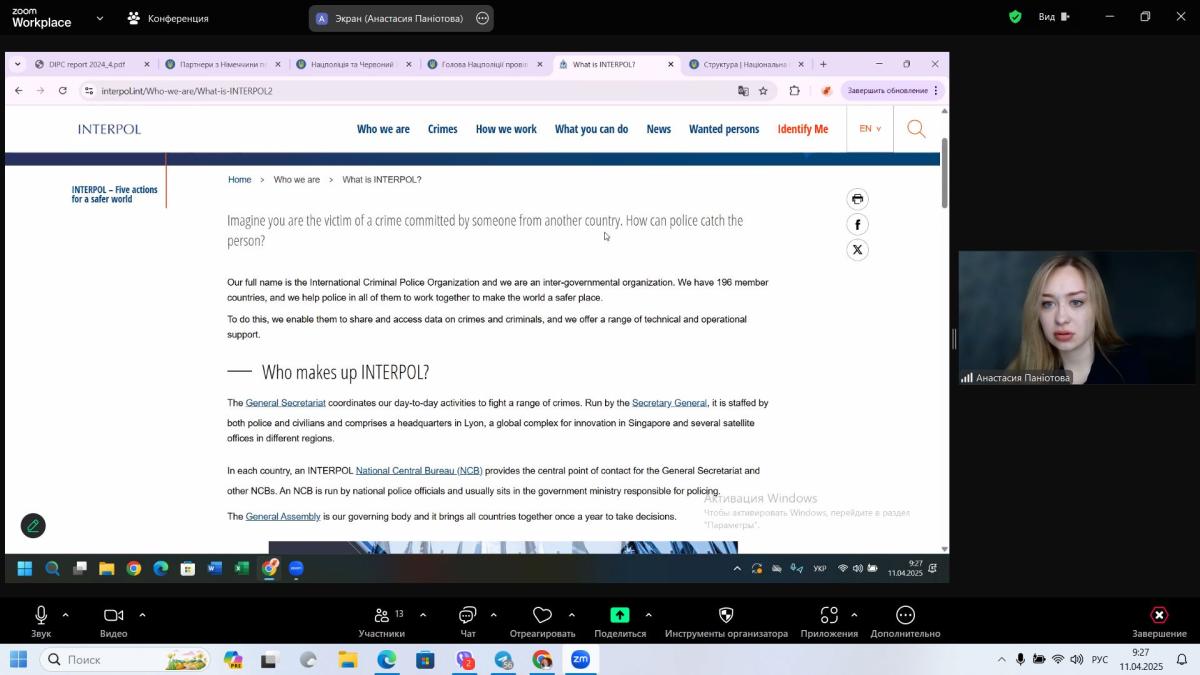Open the Конференция meeting tab
The height and width of the screenshot is (675, 1200).
[168, 18]
